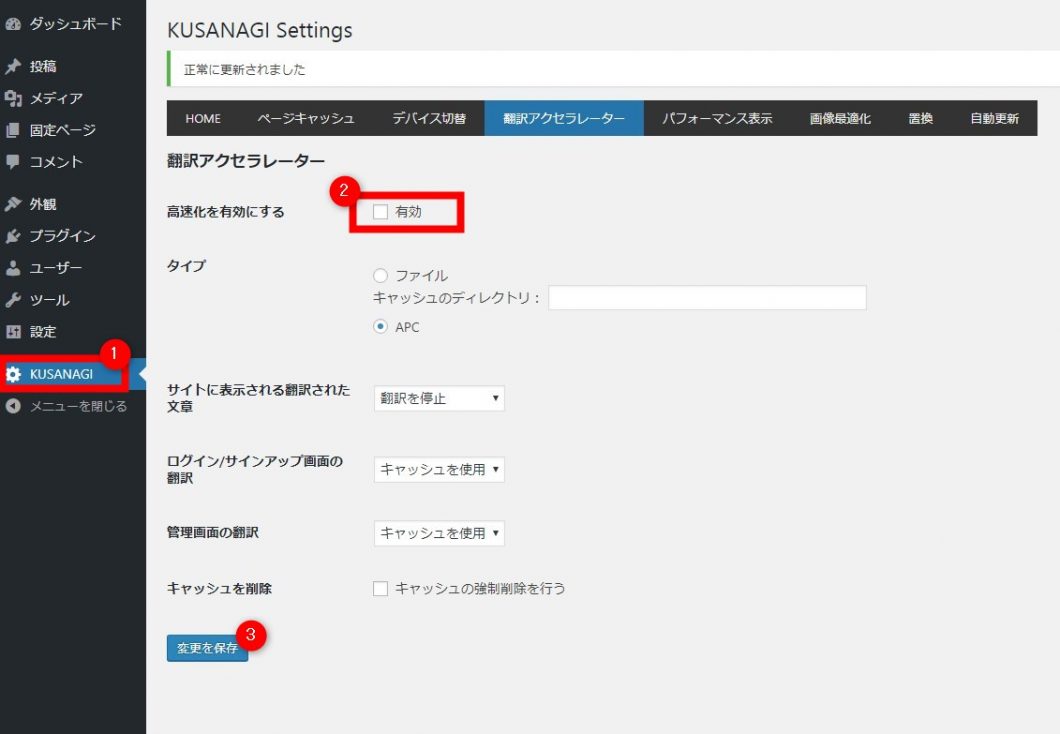
Task: Open the 管理画面の翻訳 dropdown
Action: click(439, 533)
